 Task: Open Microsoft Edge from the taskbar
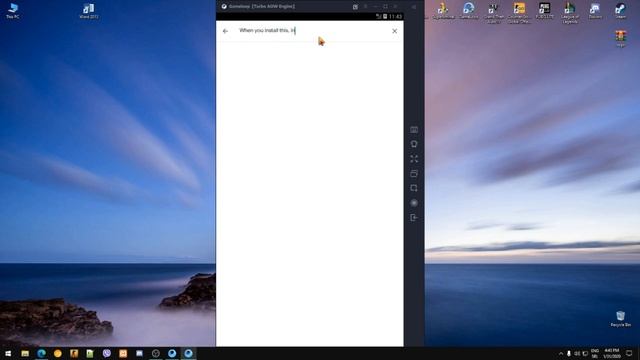coord(41,353)
